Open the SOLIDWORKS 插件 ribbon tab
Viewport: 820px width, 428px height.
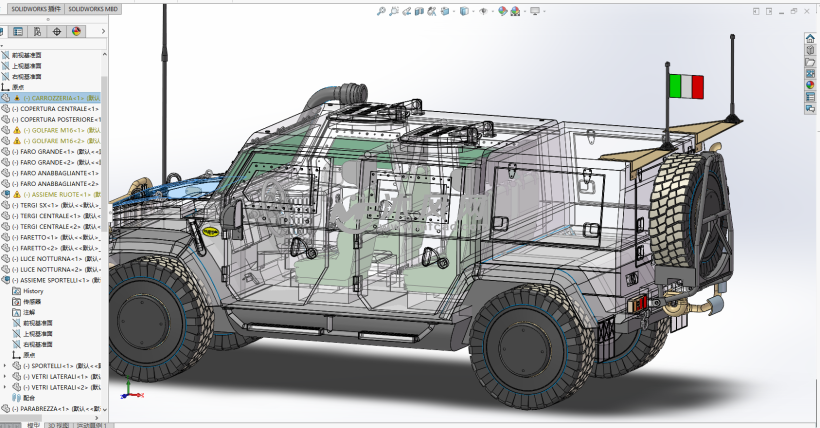36,9
